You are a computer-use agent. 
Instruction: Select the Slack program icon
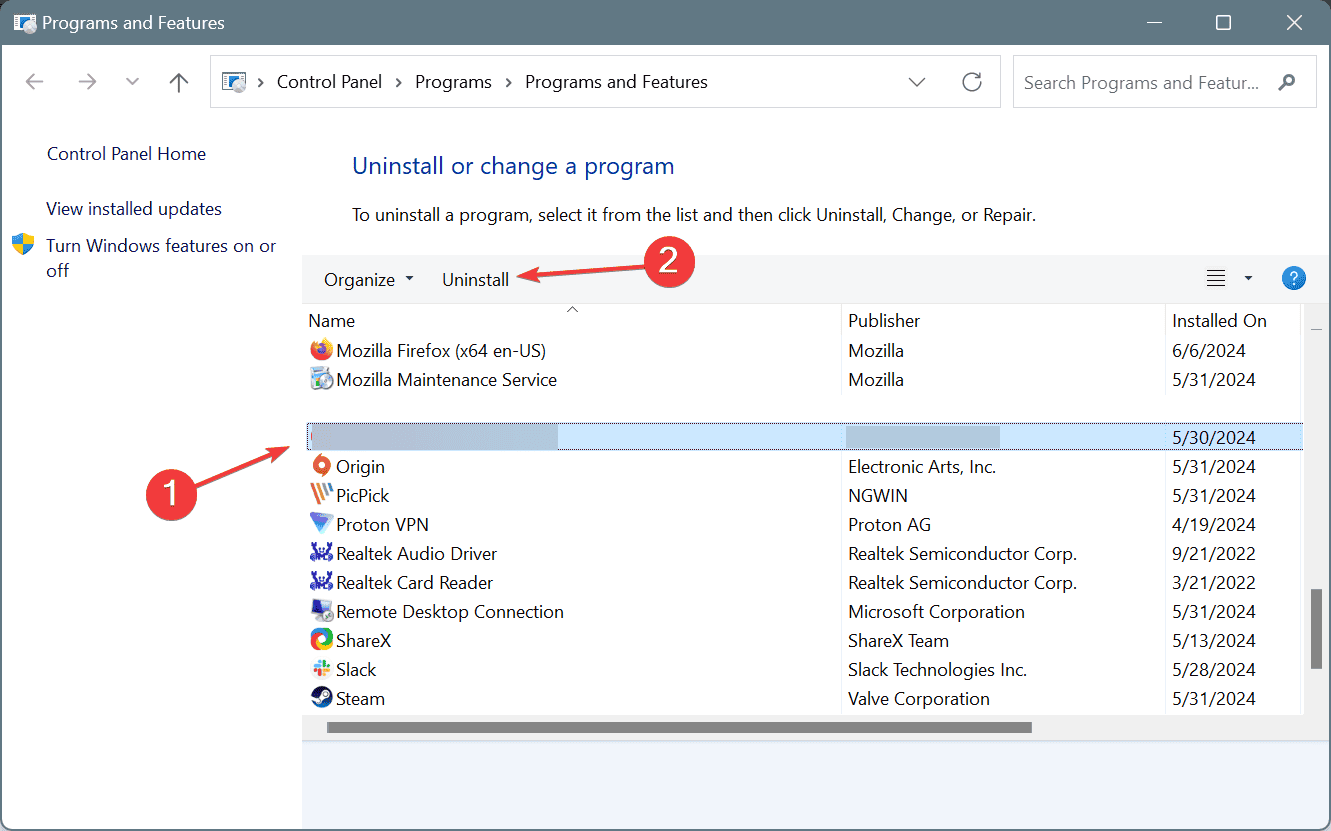(321, 670)
